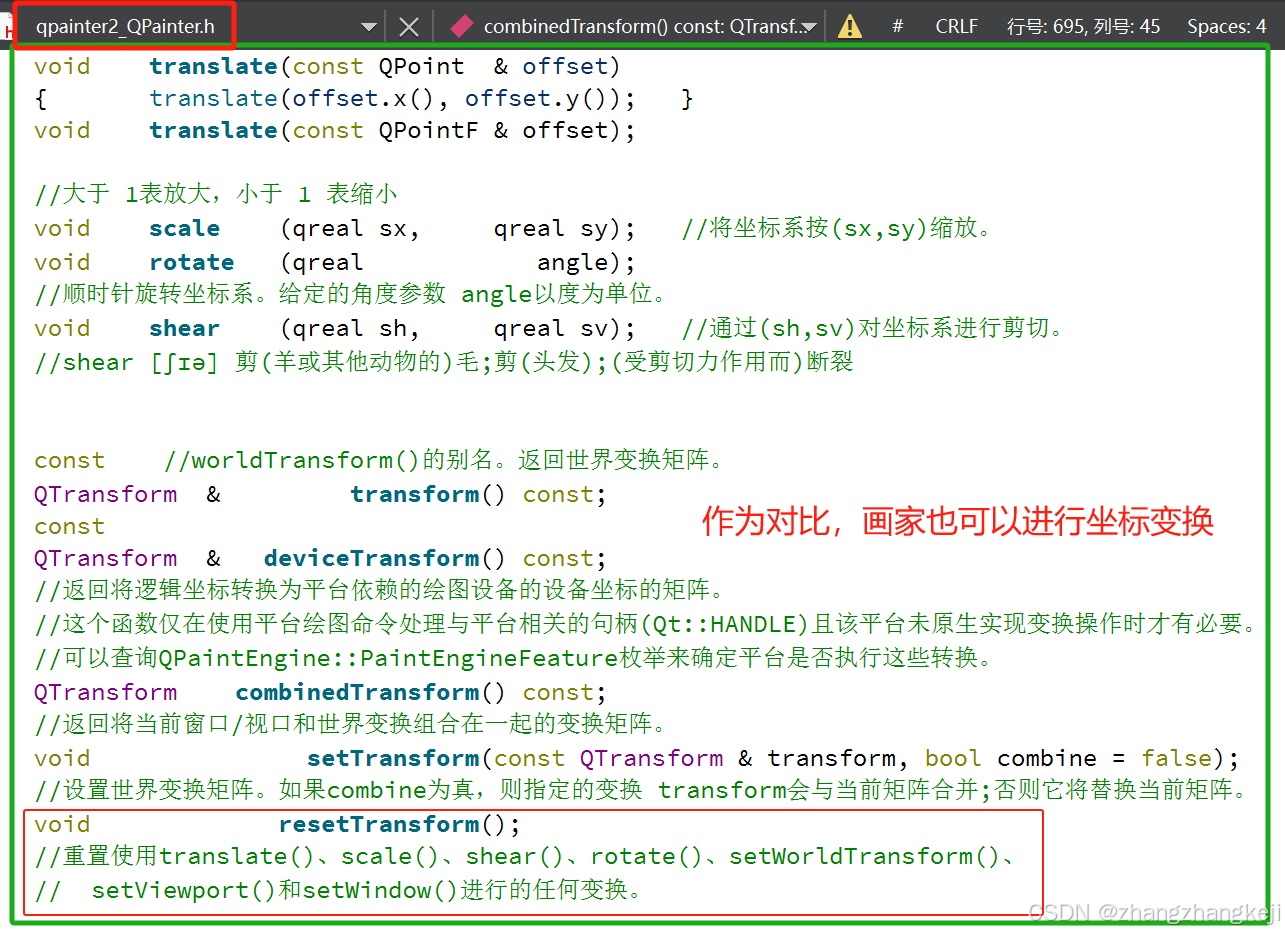This screenshot has width=1285, height=934.
Task: Click the '//shear [ʃɪə]' pronunciation comment
Action: pos(444,361)
